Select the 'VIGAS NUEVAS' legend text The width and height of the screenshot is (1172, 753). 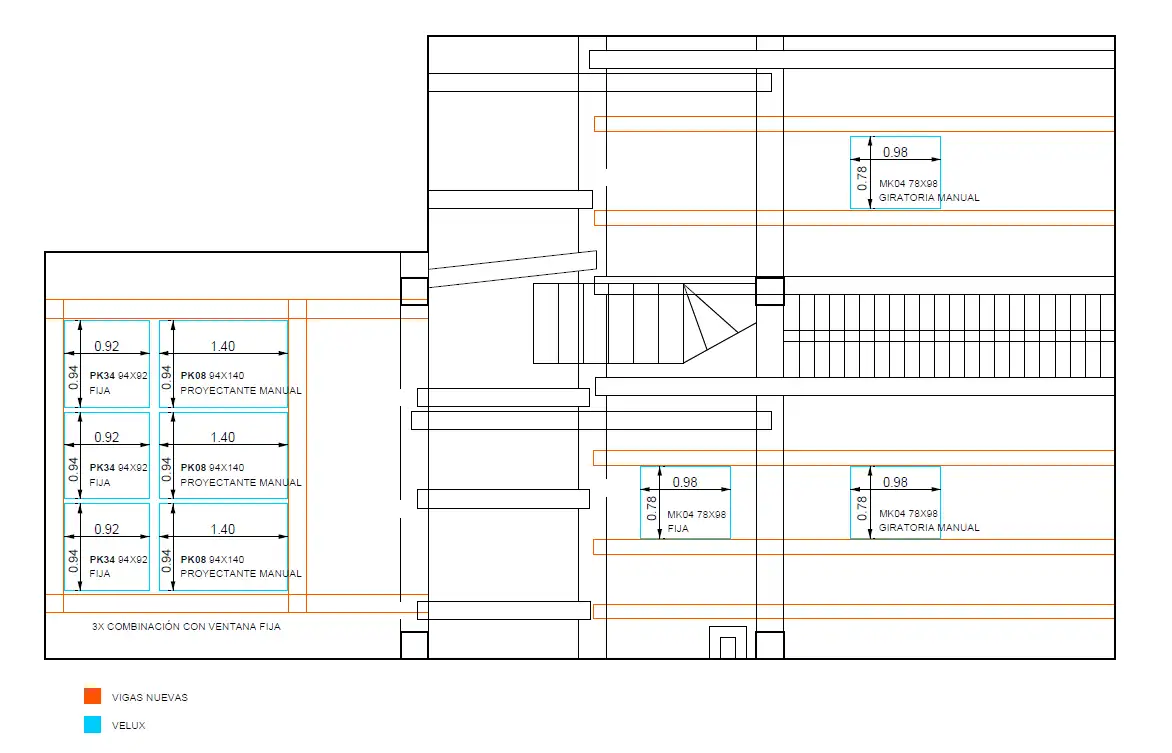[149, 698]
